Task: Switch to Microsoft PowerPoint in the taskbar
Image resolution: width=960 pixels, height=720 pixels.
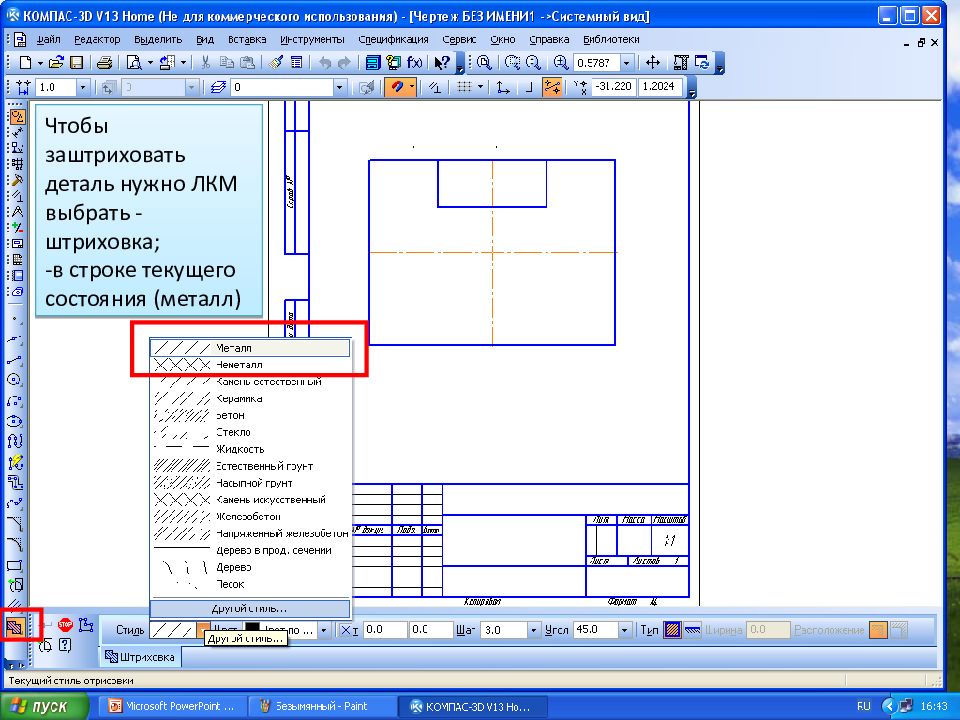Action: [x=172, y=707]
